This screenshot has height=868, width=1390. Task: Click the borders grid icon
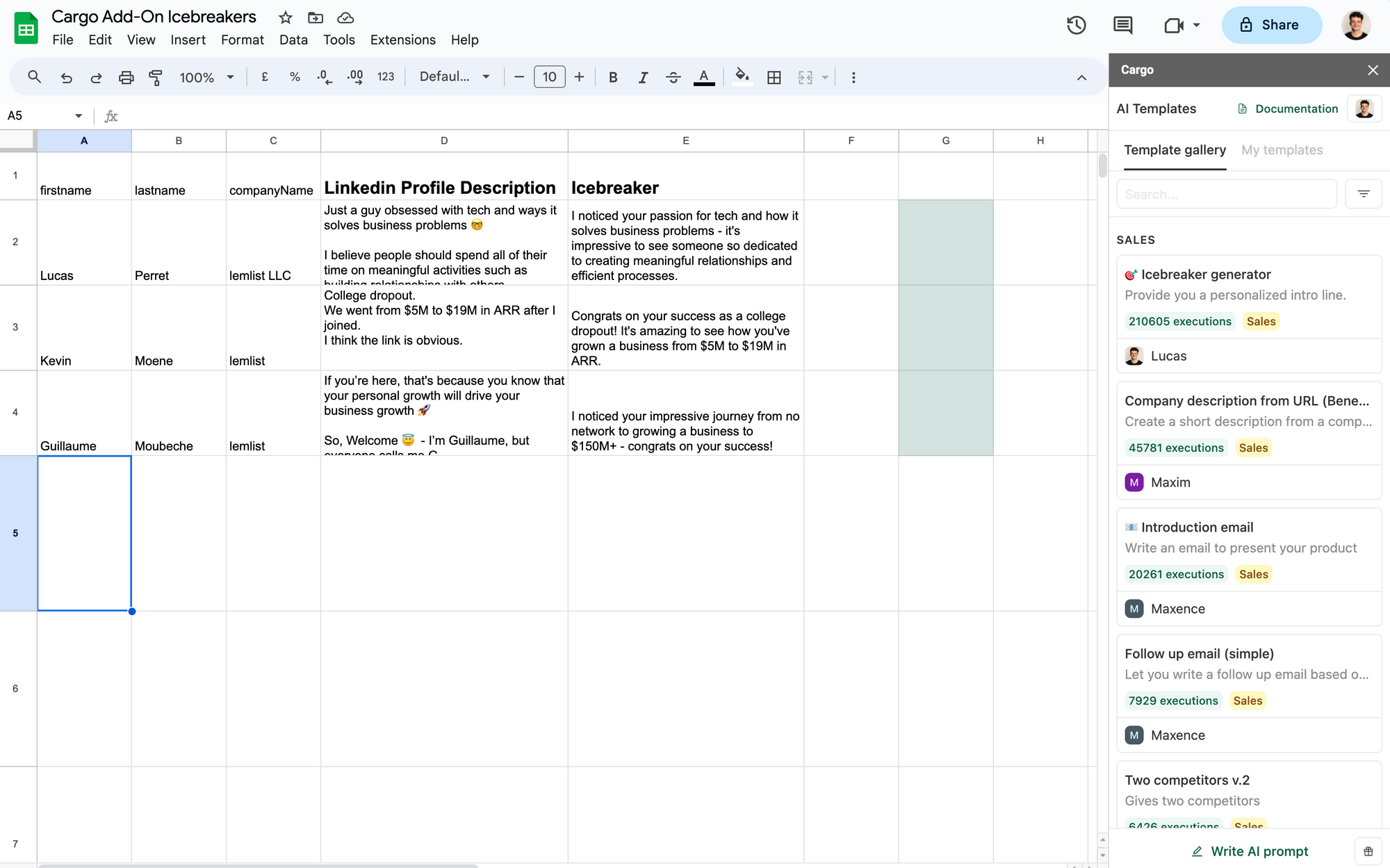774,77
